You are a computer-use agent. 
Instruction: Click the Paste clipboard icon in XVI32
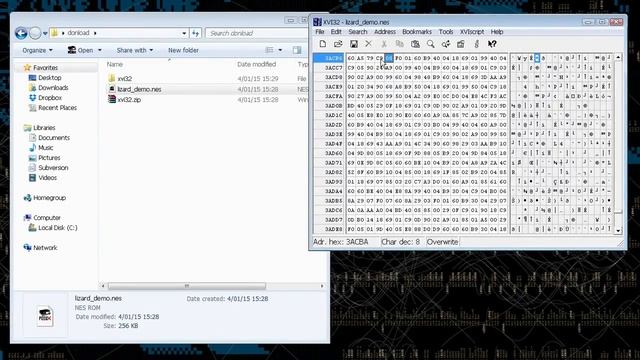click(x=415, y=44)
